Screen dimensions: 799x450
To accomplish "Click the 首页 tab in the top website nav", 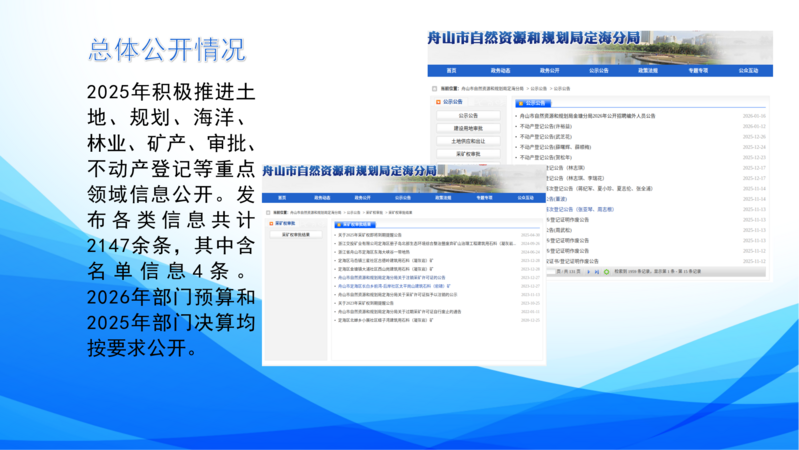I will pyautogui.click(x=451, y=71).
